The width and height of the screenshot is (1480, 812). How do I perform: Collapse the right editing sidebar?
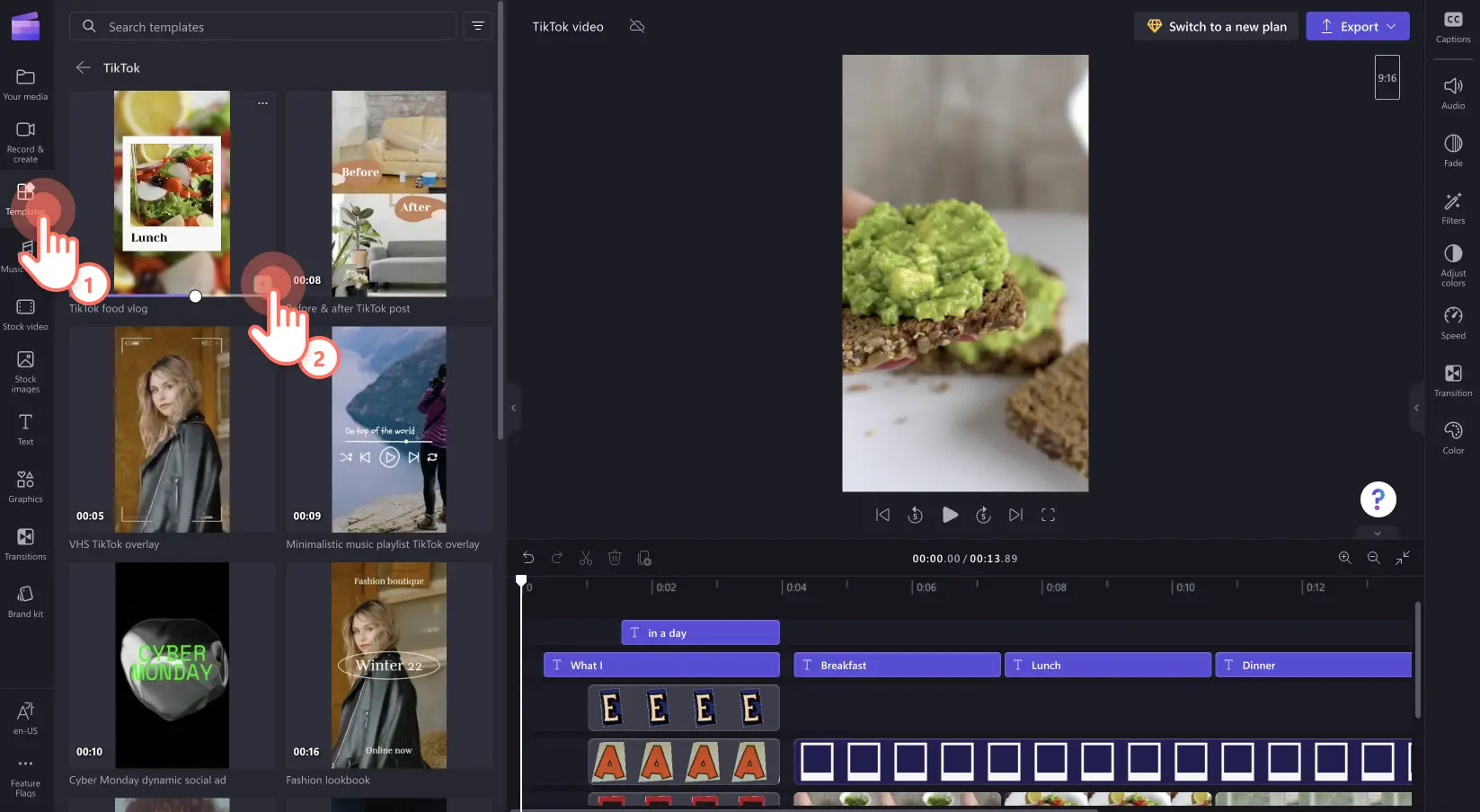(1418, 409)
